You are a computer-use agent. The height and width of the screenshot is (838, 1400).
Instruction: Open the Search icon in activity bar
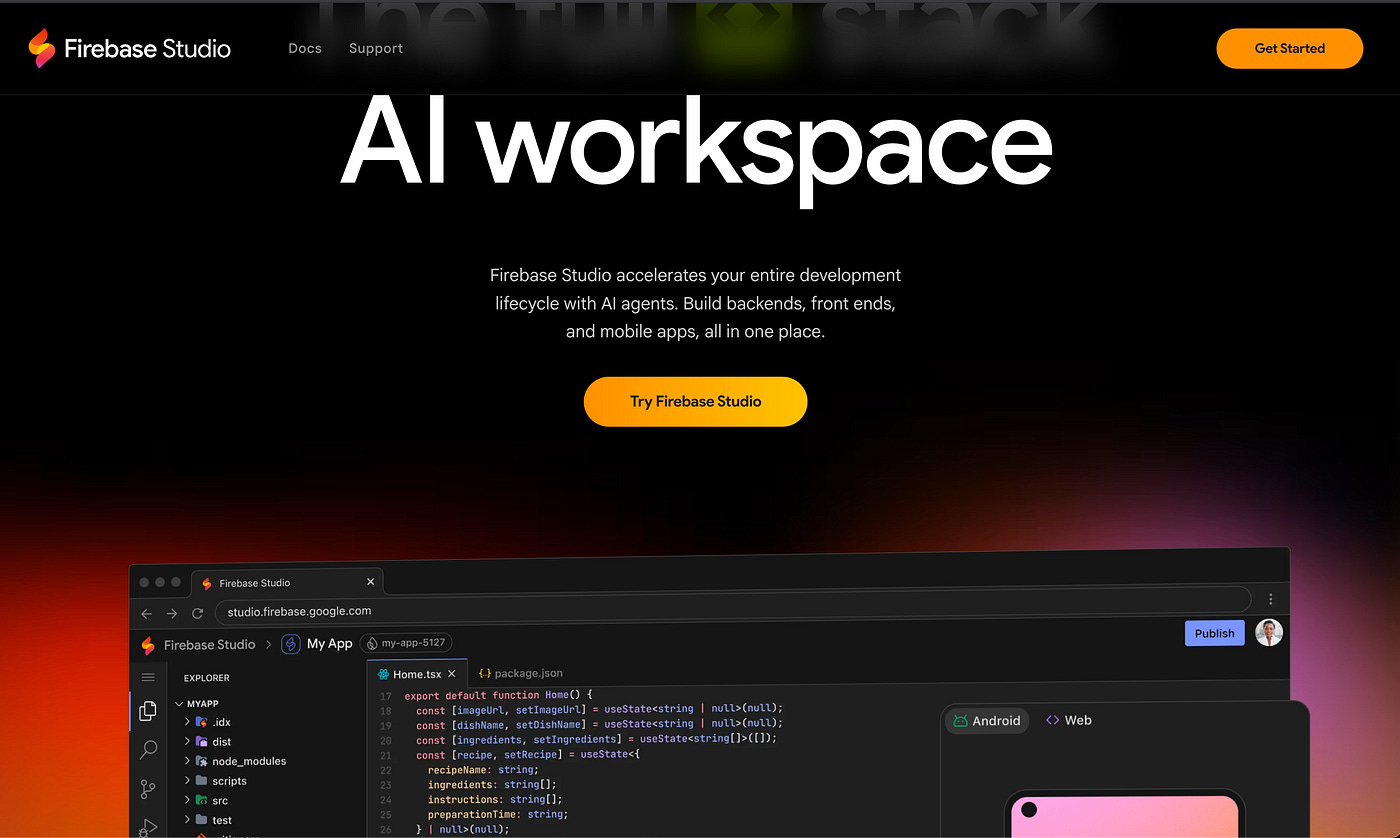point(148,749)
